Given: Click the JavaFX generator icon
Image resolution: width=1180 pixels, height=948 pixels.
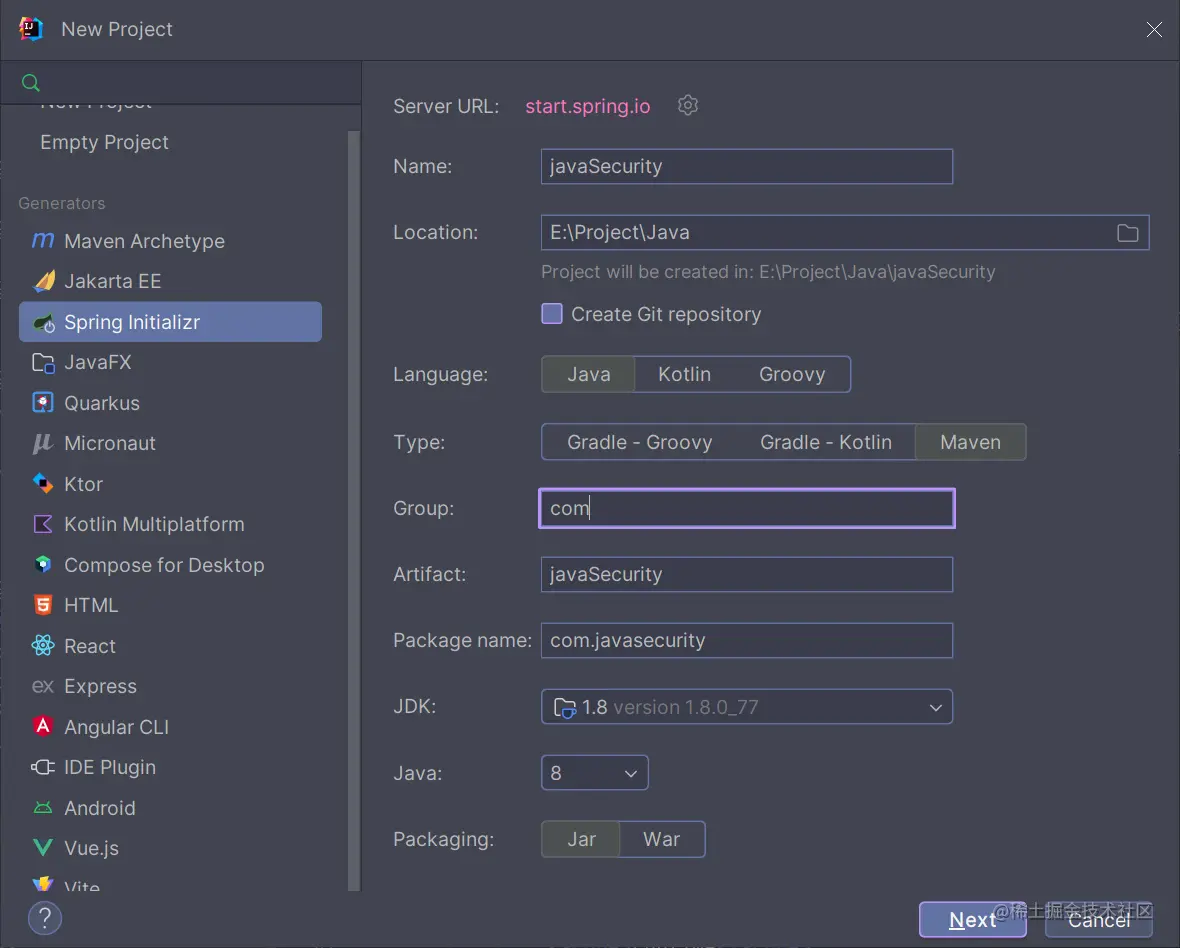Looking at the screenshot, I should tap(43, 363).
